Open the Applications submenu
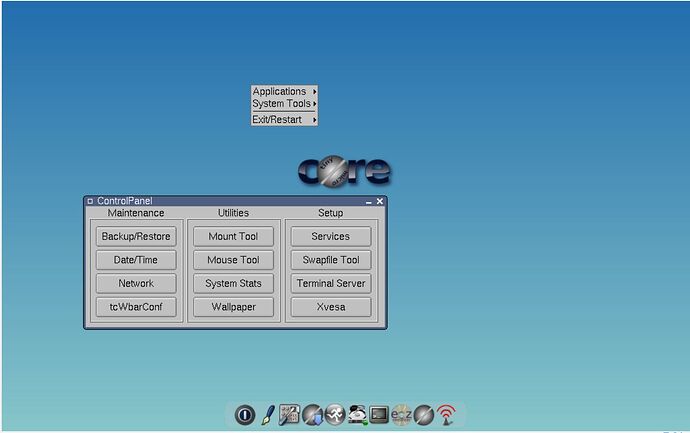Viewport: 690px width, 433px height. (x=284, y=91)
